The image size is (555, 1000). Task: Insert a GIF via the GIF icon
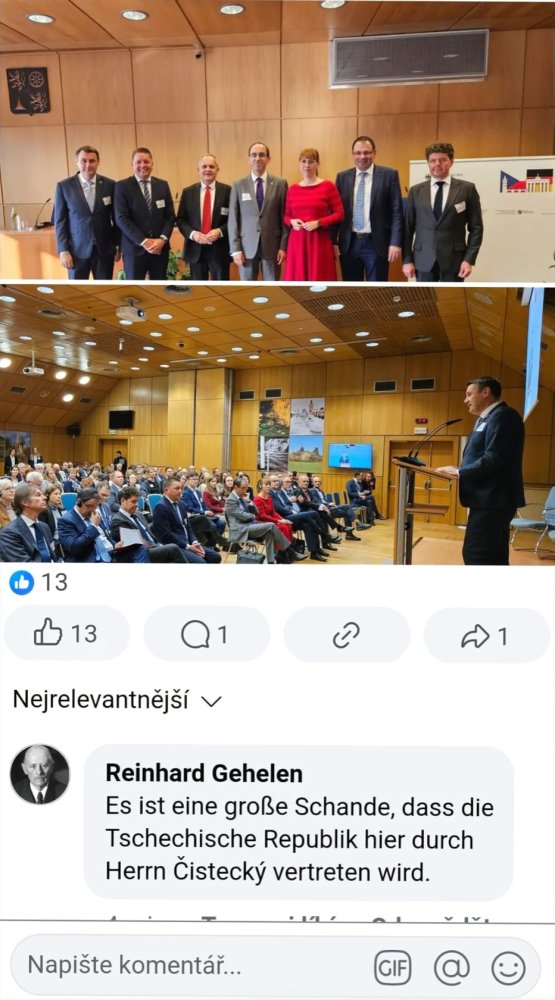(x=392, y=967)
